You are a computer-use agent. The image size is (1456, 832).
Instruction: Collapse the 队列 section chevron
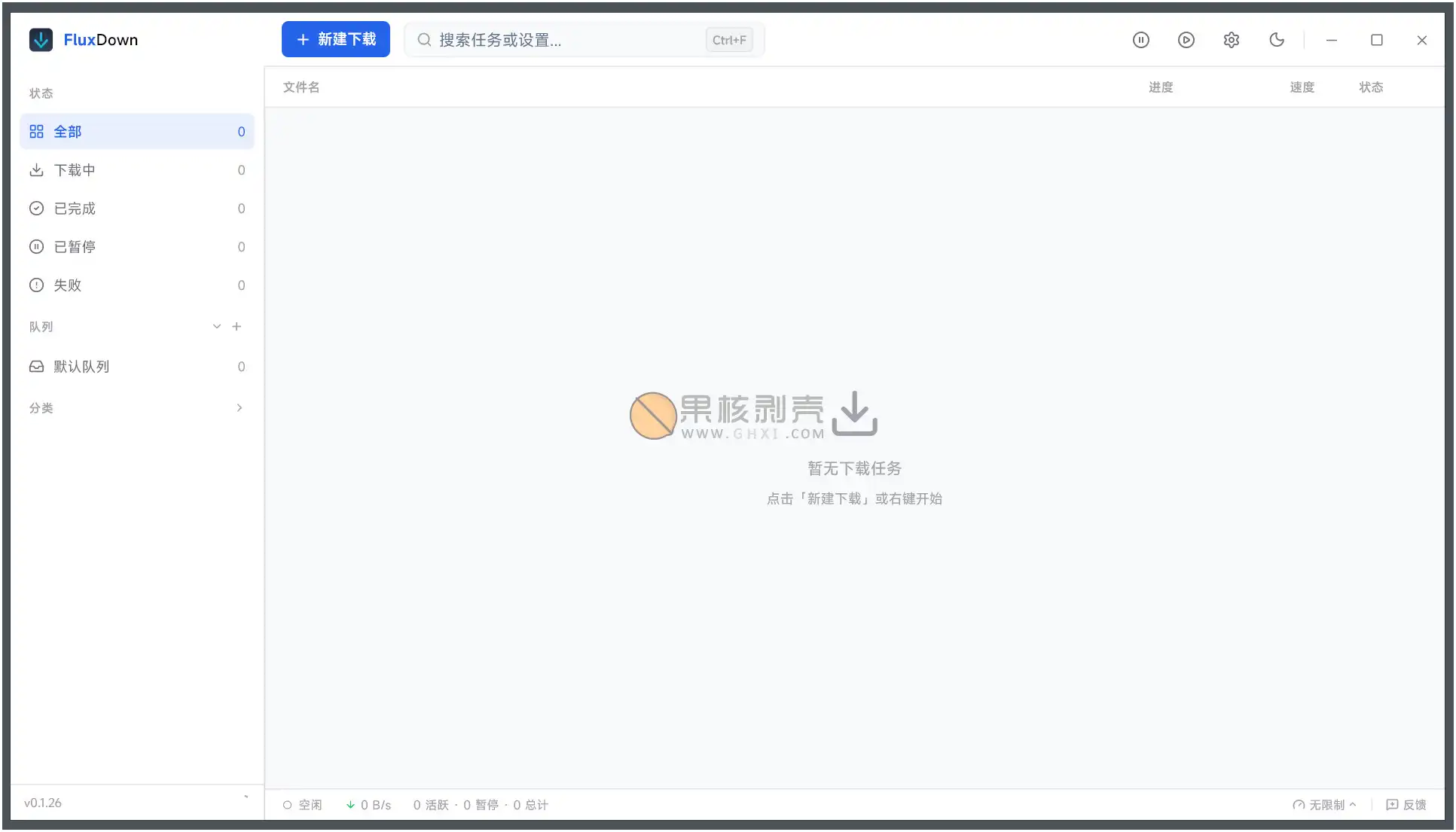pyautogui.click(x=217, y=327)
